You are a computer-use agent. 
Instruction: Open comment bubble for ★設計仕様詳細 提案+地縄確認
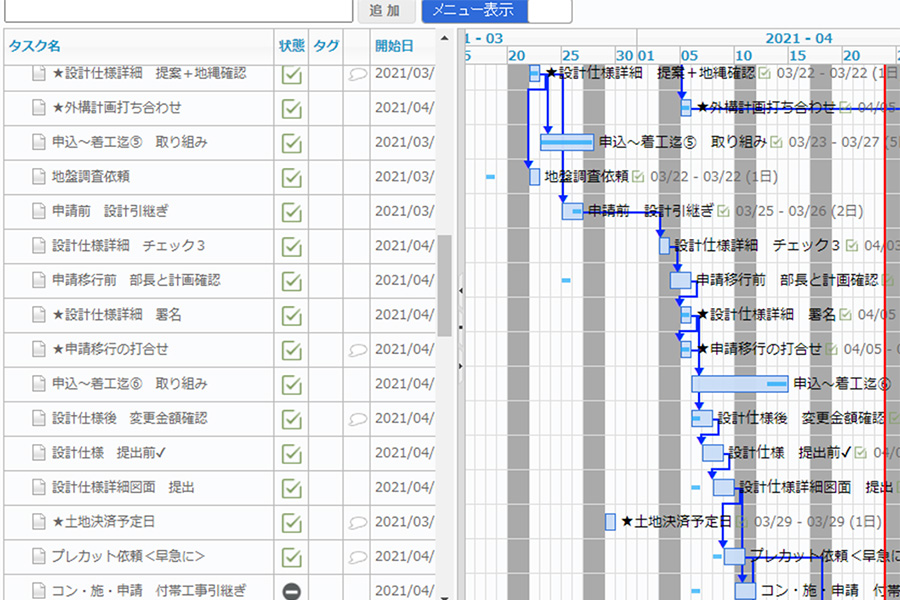357,74
